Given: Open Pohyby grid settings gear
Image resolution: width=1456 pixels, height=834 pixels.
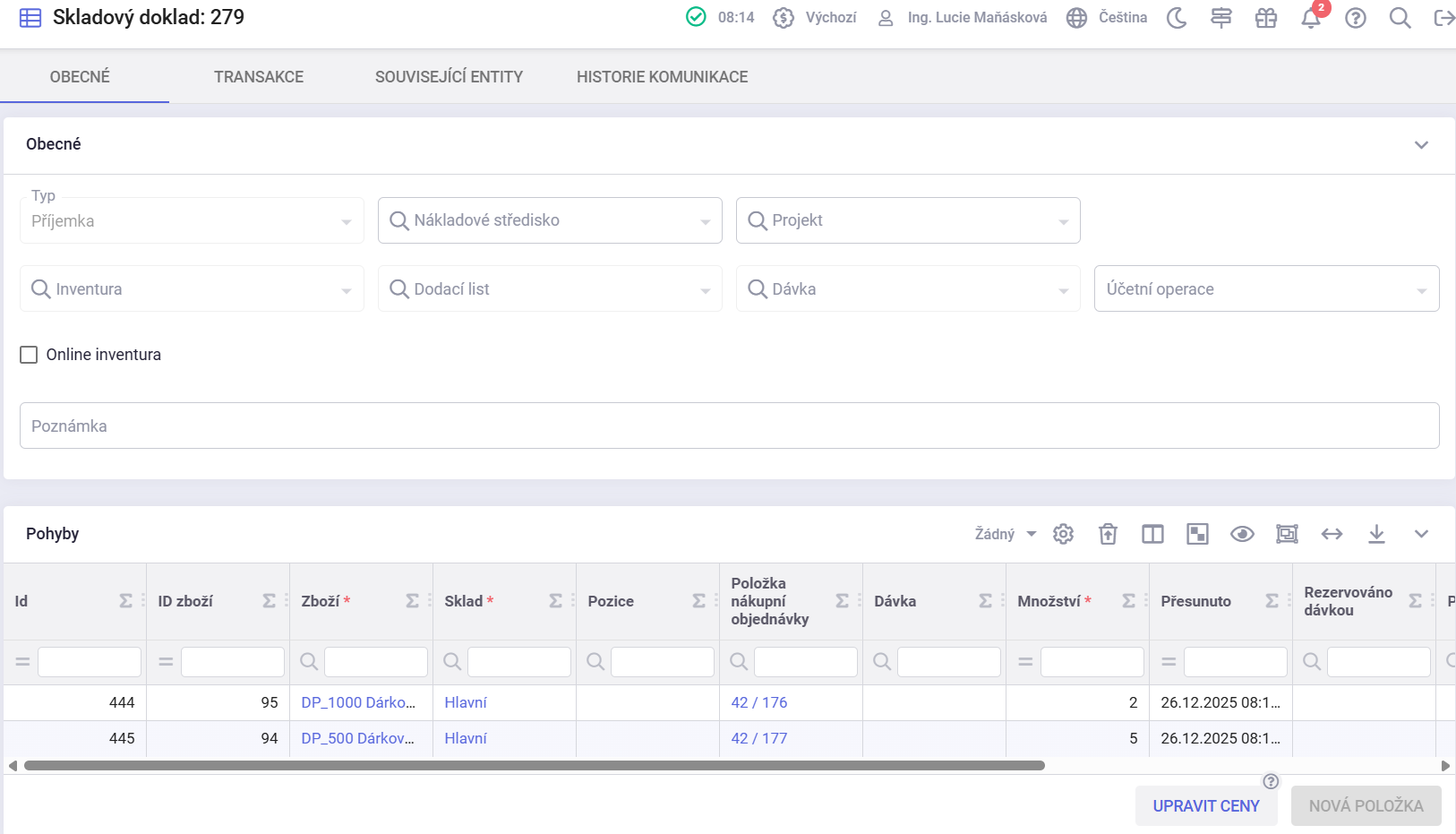Looking at the screenshot, I should click(x=1063, y=534).
